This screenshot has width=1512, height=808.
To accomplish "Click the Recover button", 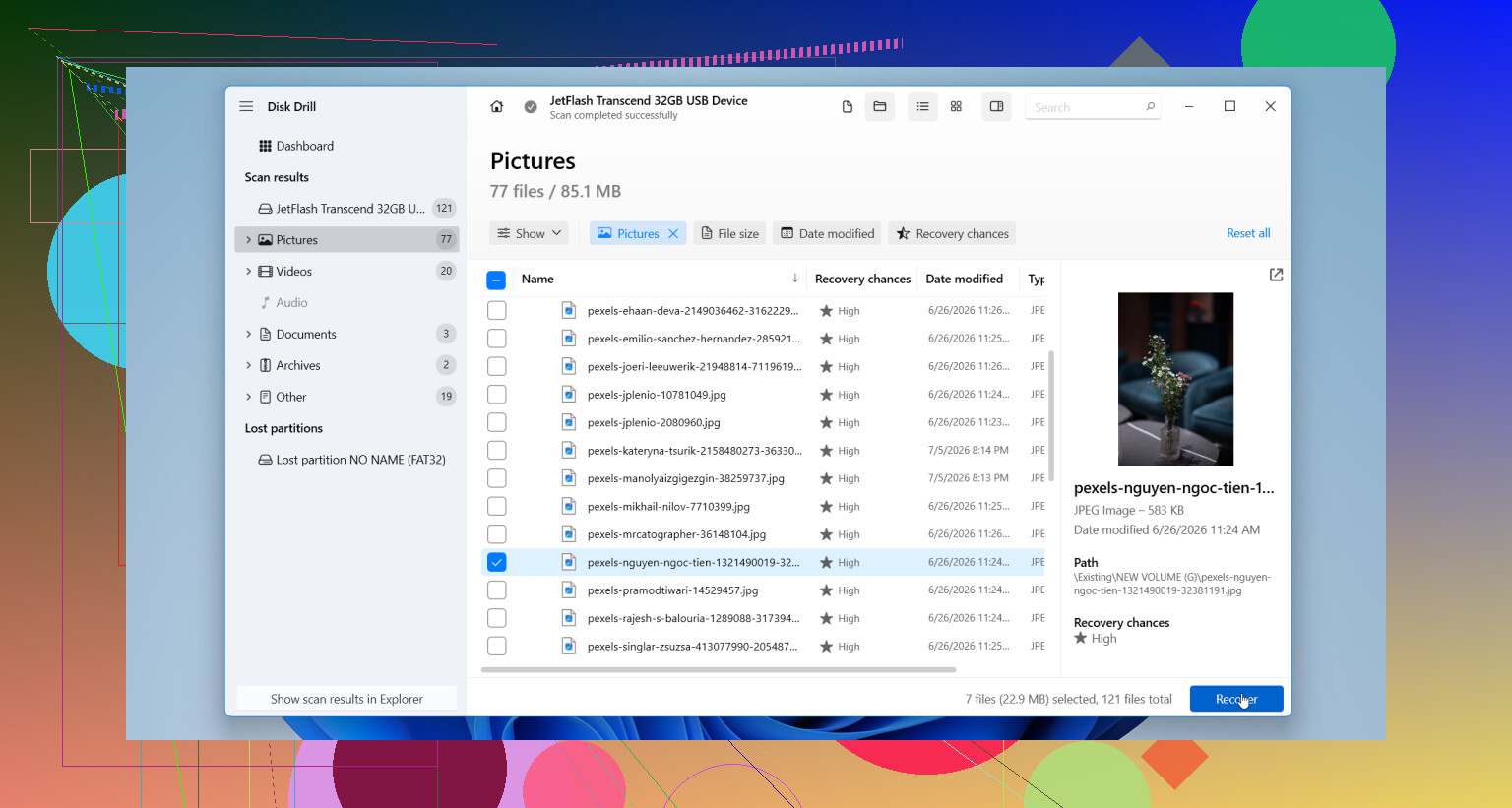I will (x=1236, y=699).
